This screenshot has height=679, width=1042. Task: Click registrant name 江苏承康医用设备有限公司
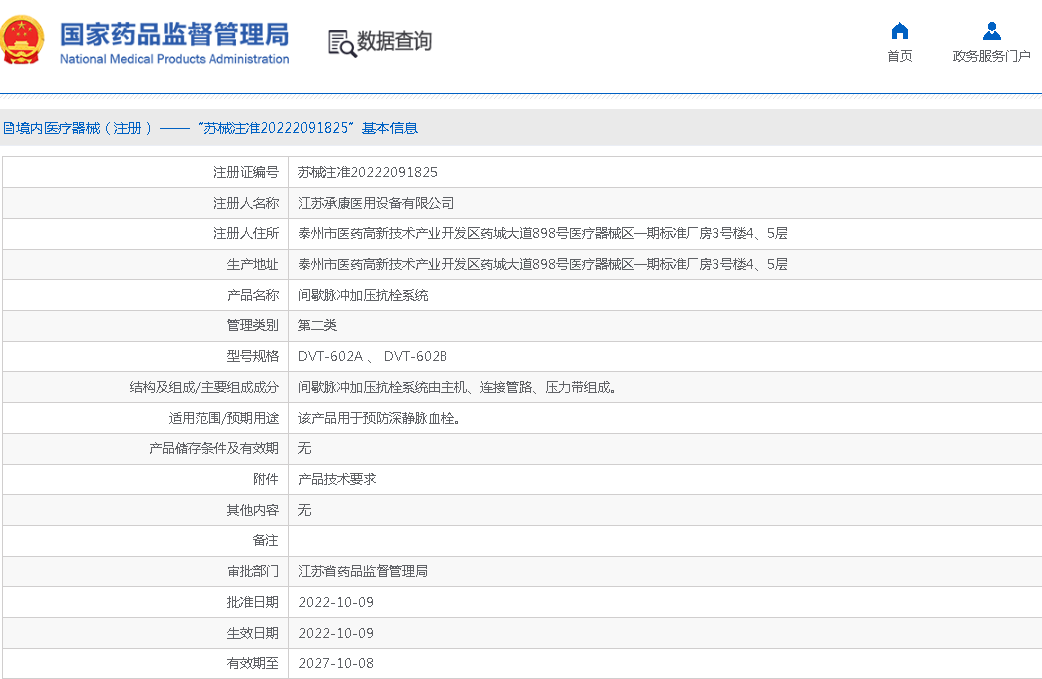(376, 203)
